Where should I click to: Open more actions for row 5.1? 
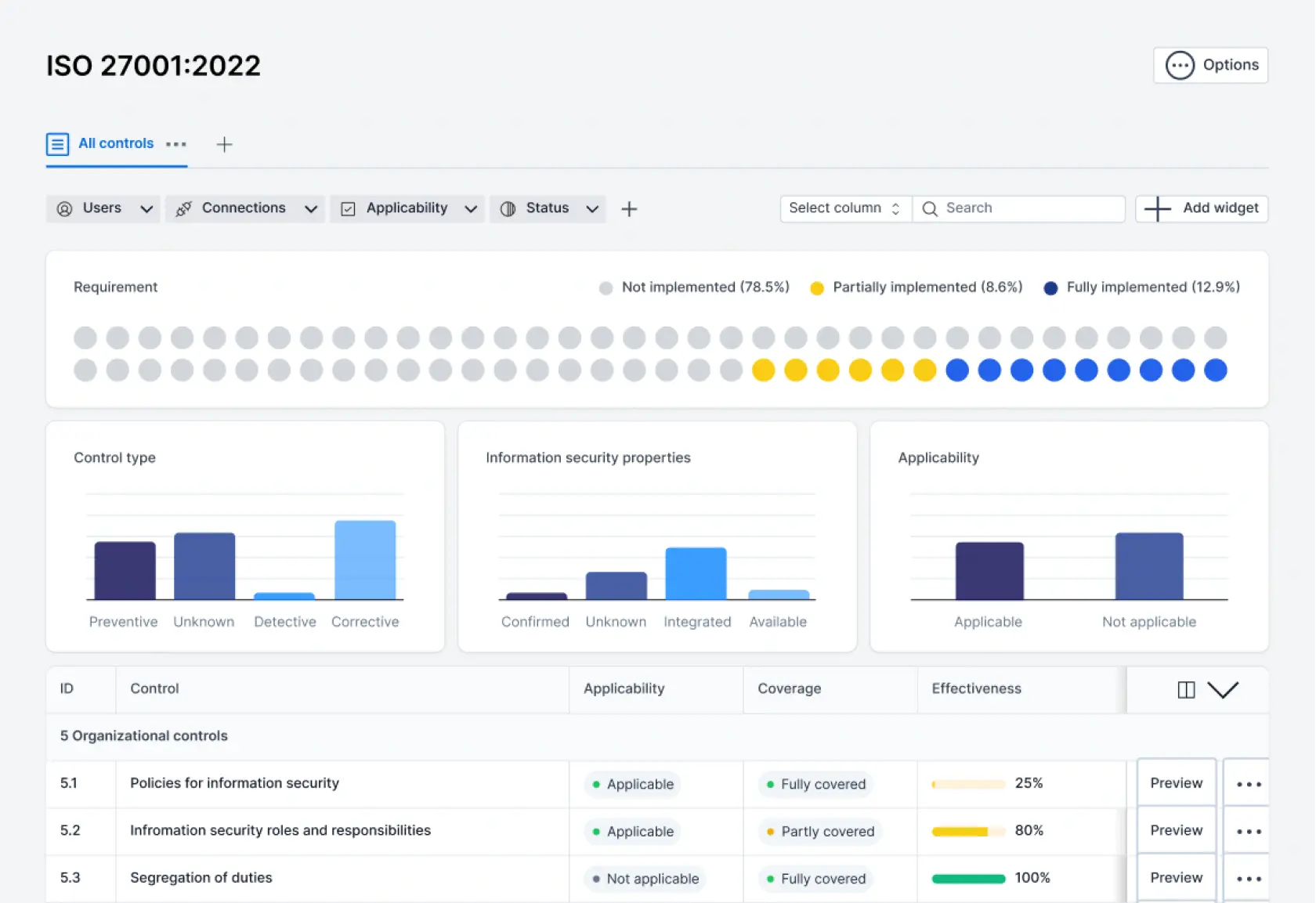(1248, 784)
